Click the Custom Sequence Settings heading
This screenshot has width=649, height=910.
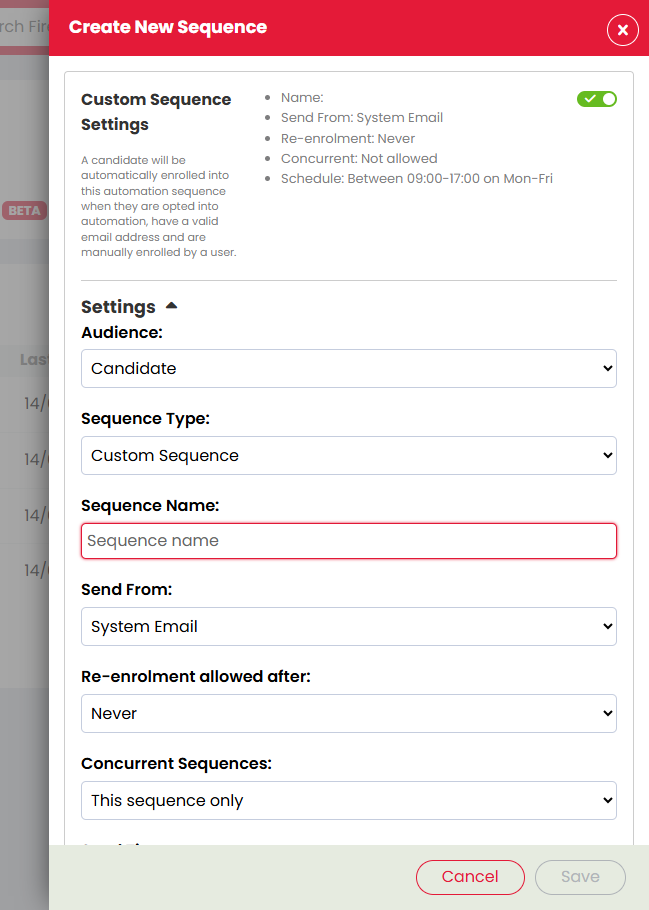[156, 112]
